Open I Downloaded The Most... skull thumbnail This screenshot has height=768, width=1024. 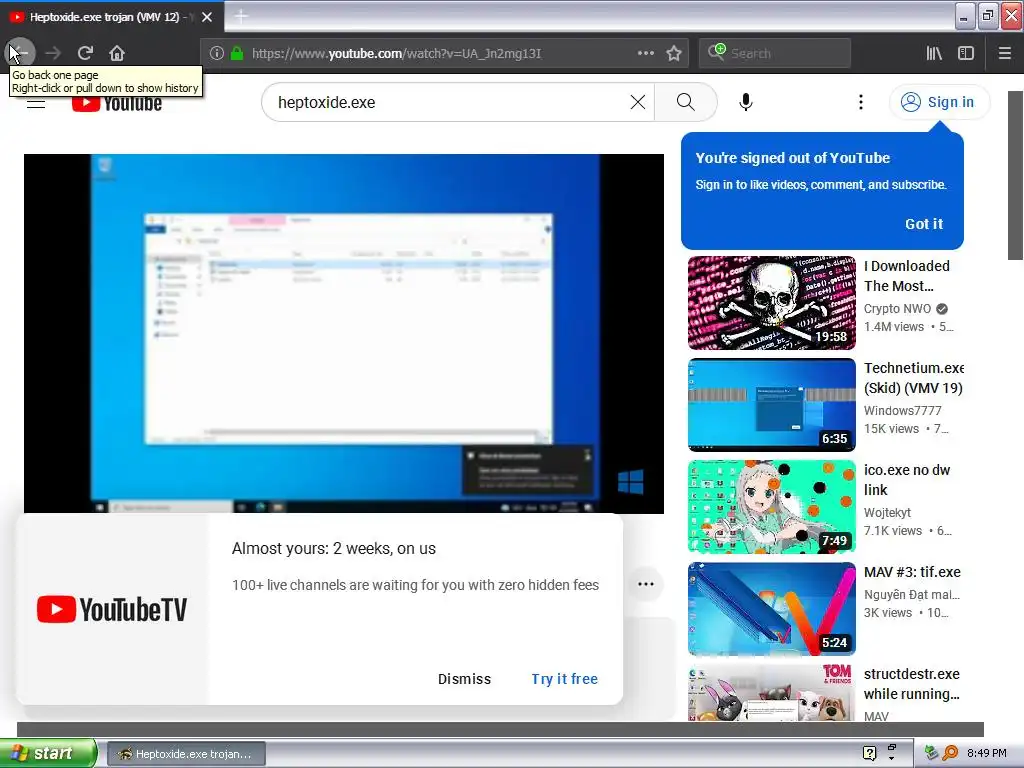pyautogui.click(x=771, y=303)
